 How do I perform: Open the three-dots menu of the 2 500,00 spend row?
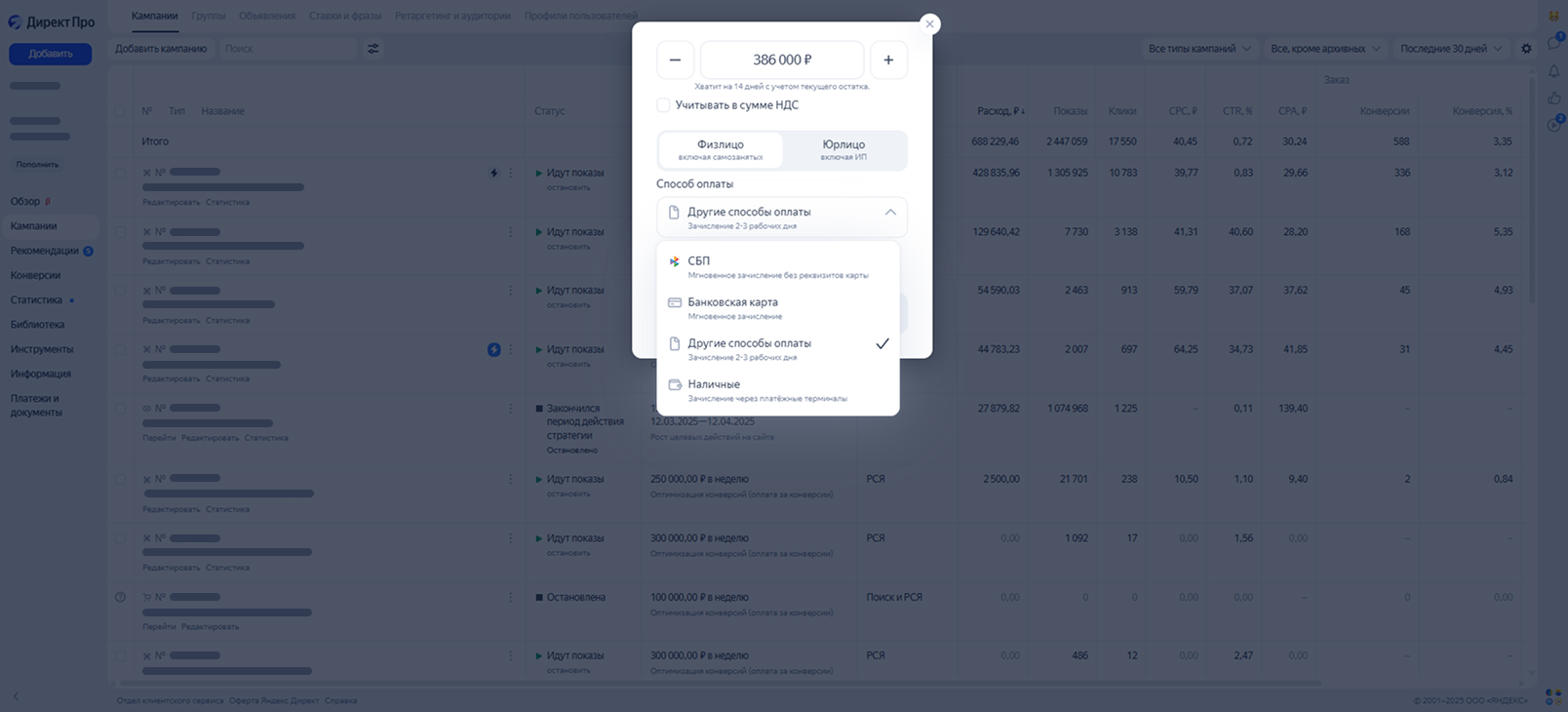510,479
